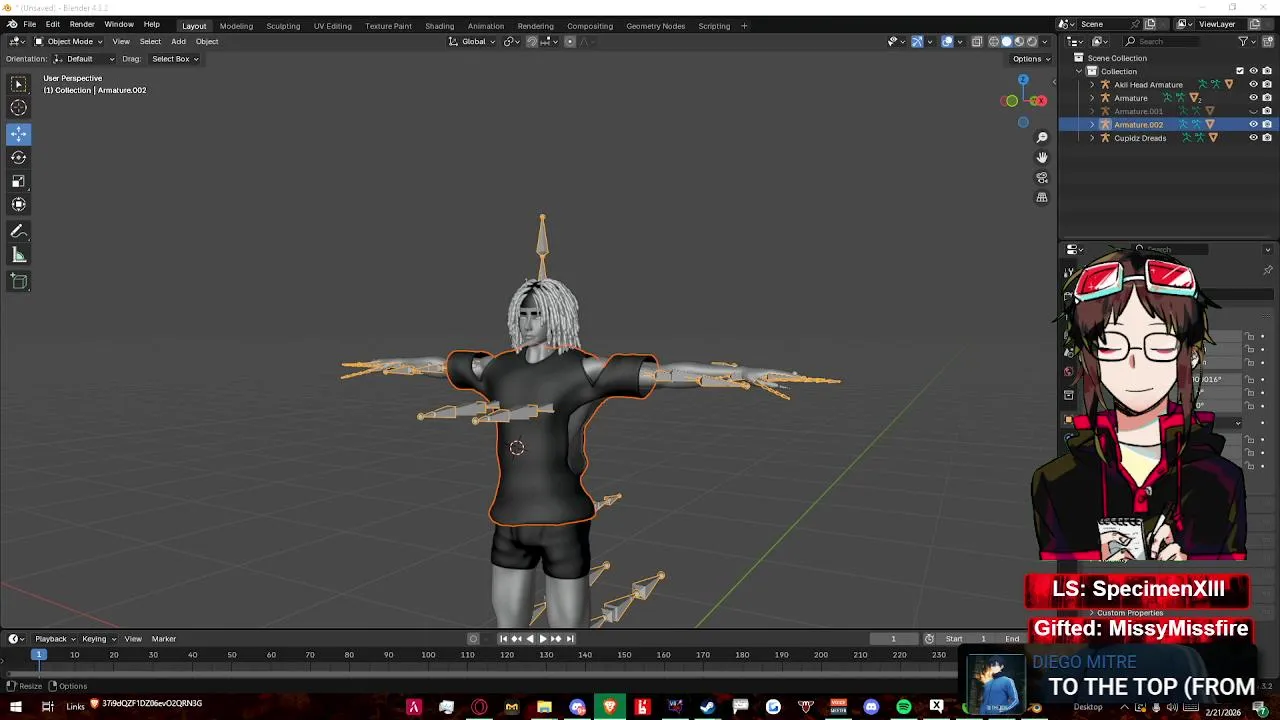Viewport: 1280px width, 720px height.
Task: Open shading options dropdown arrow
Action: pos(1046,41)
